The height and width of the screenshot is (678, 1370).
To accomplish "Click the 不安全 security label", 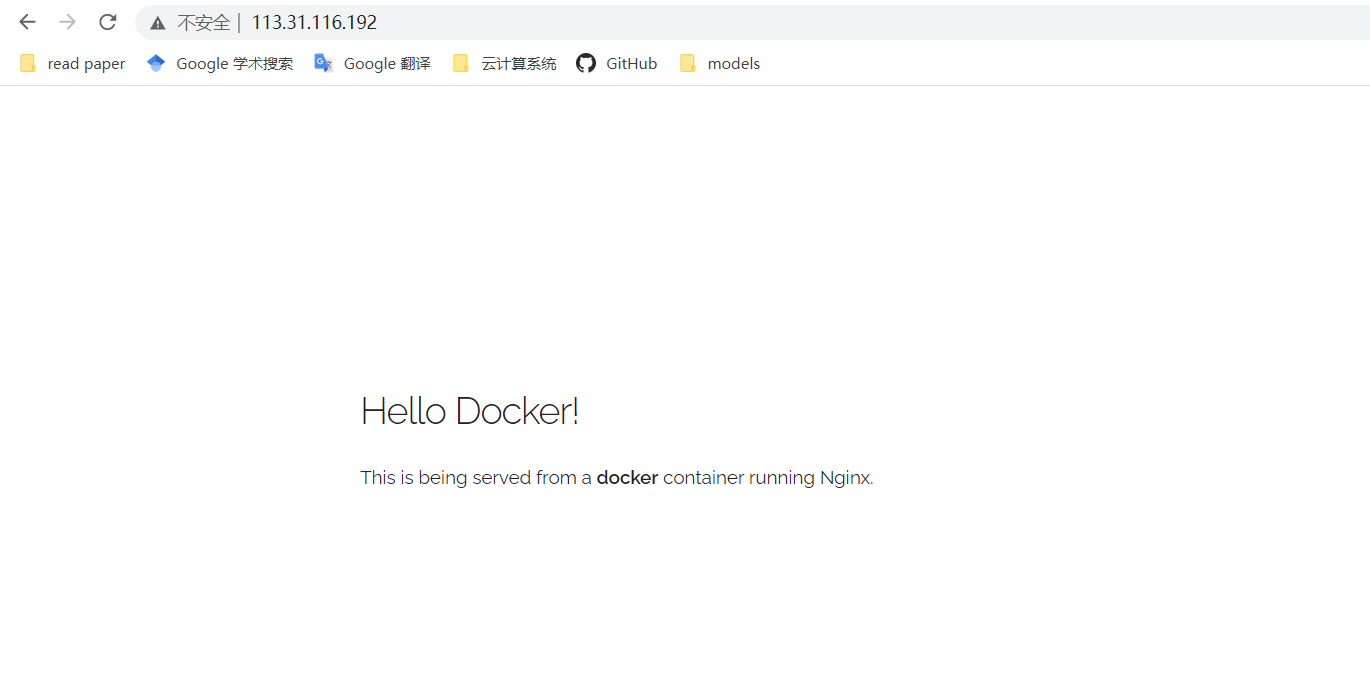I will click(204, 23).
